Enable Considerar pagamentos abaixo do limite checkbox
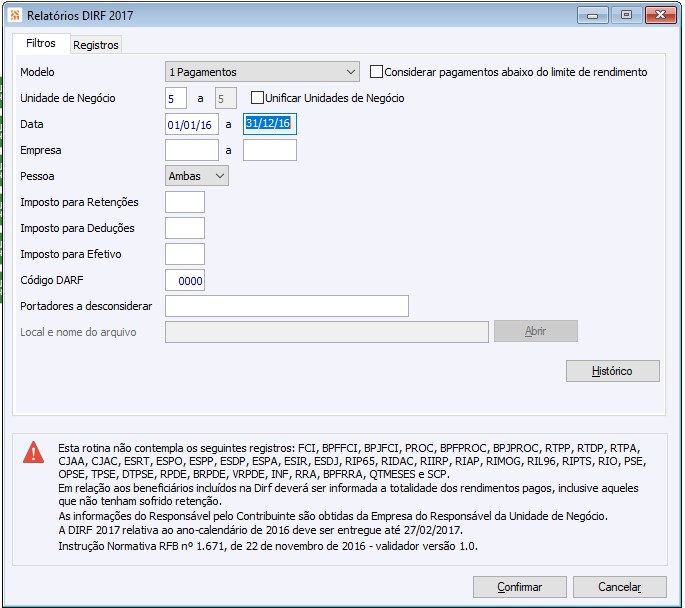 [376, 72]
